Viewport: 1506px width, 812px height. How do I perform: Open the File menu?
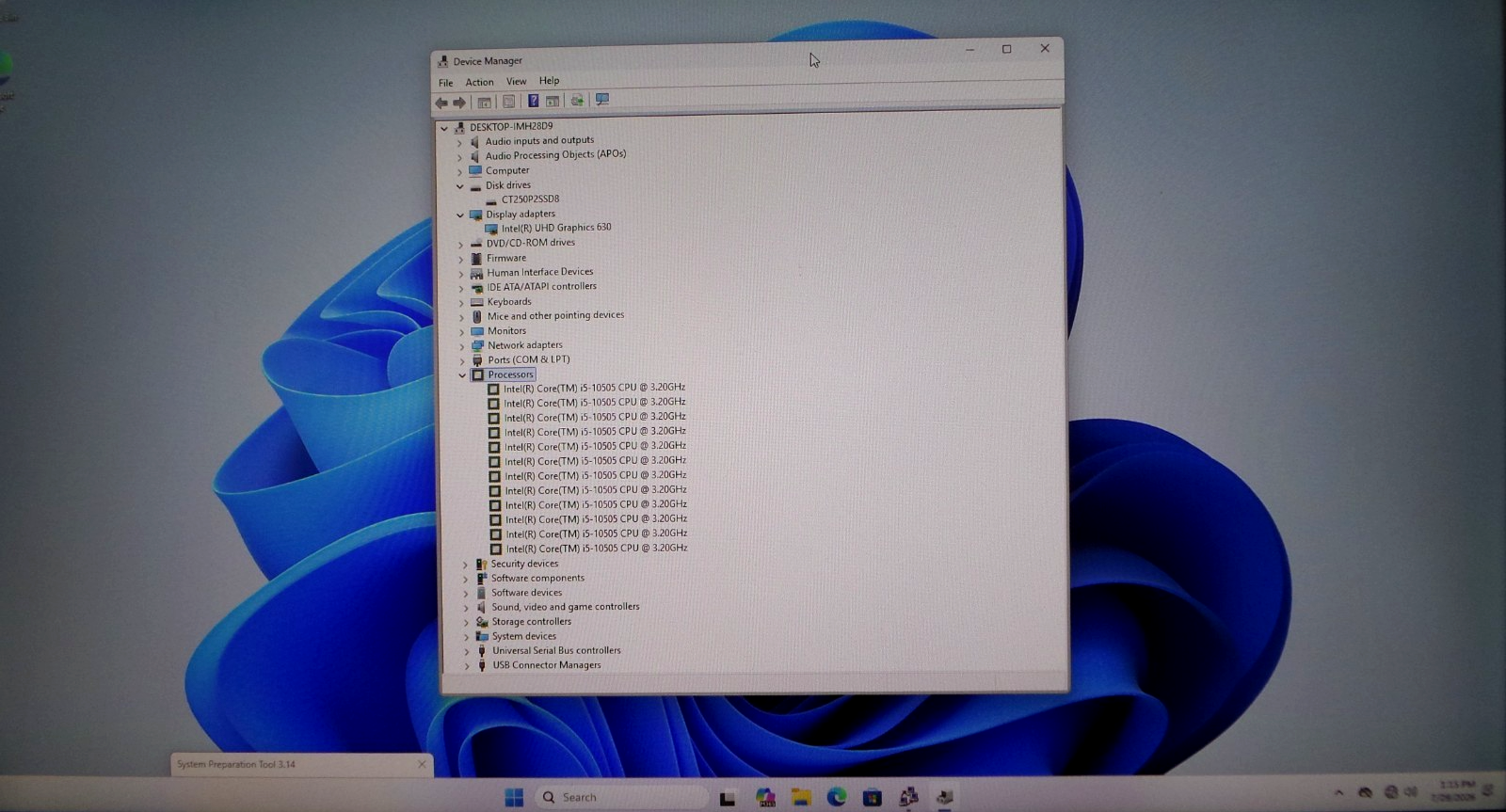[445, 83]
